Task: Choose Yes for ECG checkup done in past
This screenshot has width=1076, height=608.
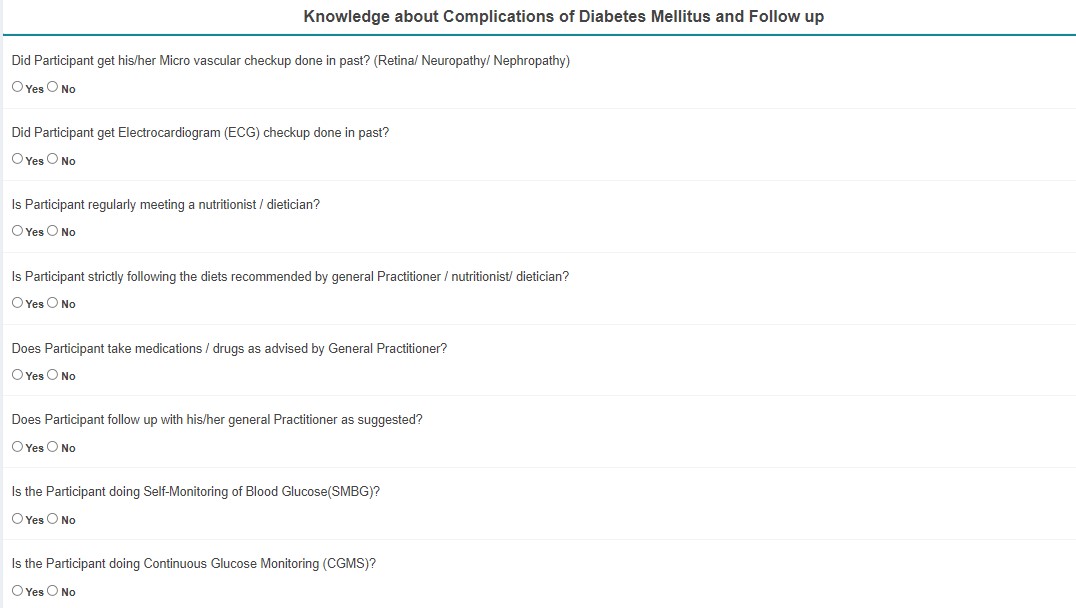Action: (x=17, y=159)
